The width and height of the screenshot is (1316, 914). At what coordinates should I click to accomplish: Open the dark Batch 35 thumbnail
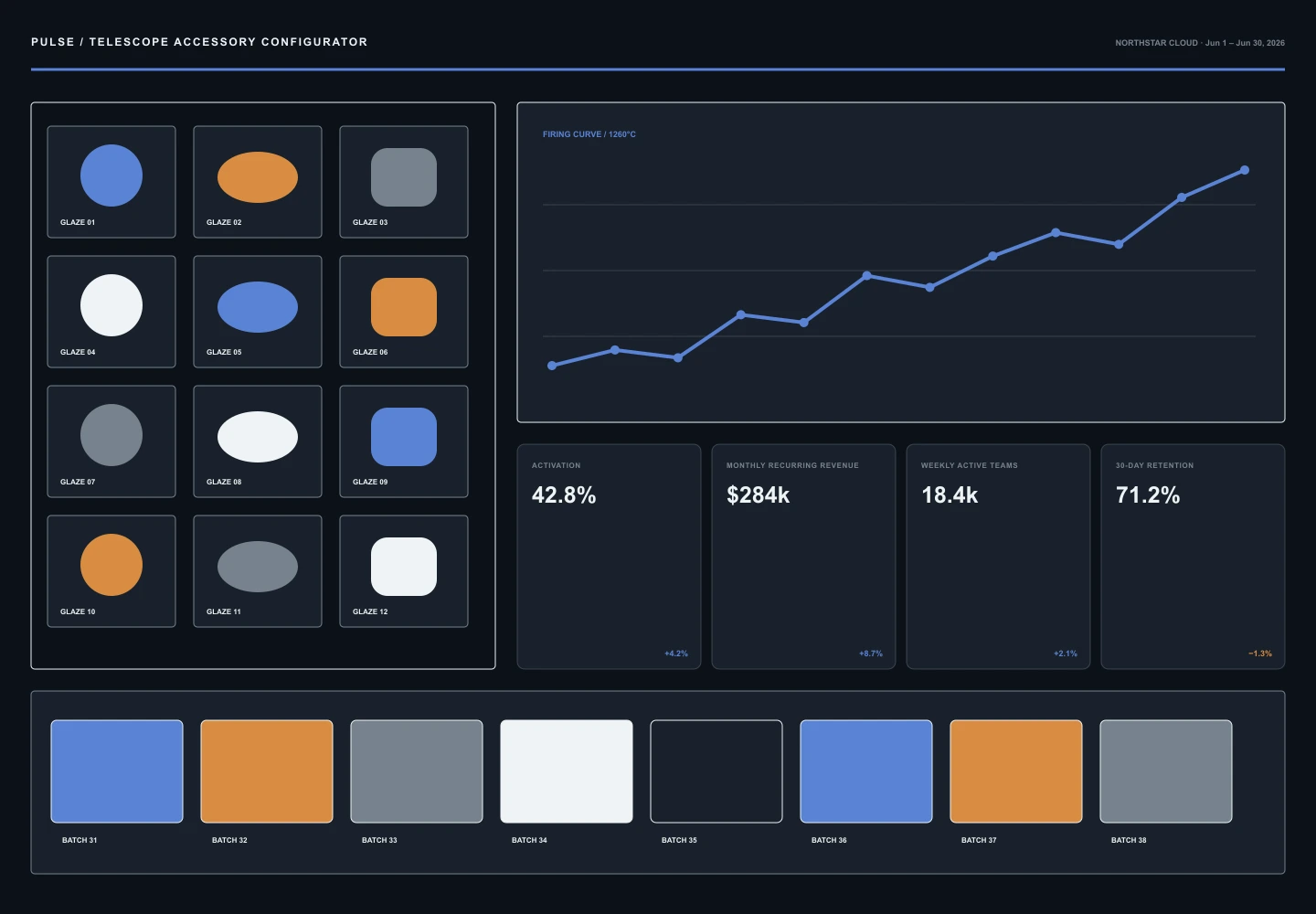[716, 771]
